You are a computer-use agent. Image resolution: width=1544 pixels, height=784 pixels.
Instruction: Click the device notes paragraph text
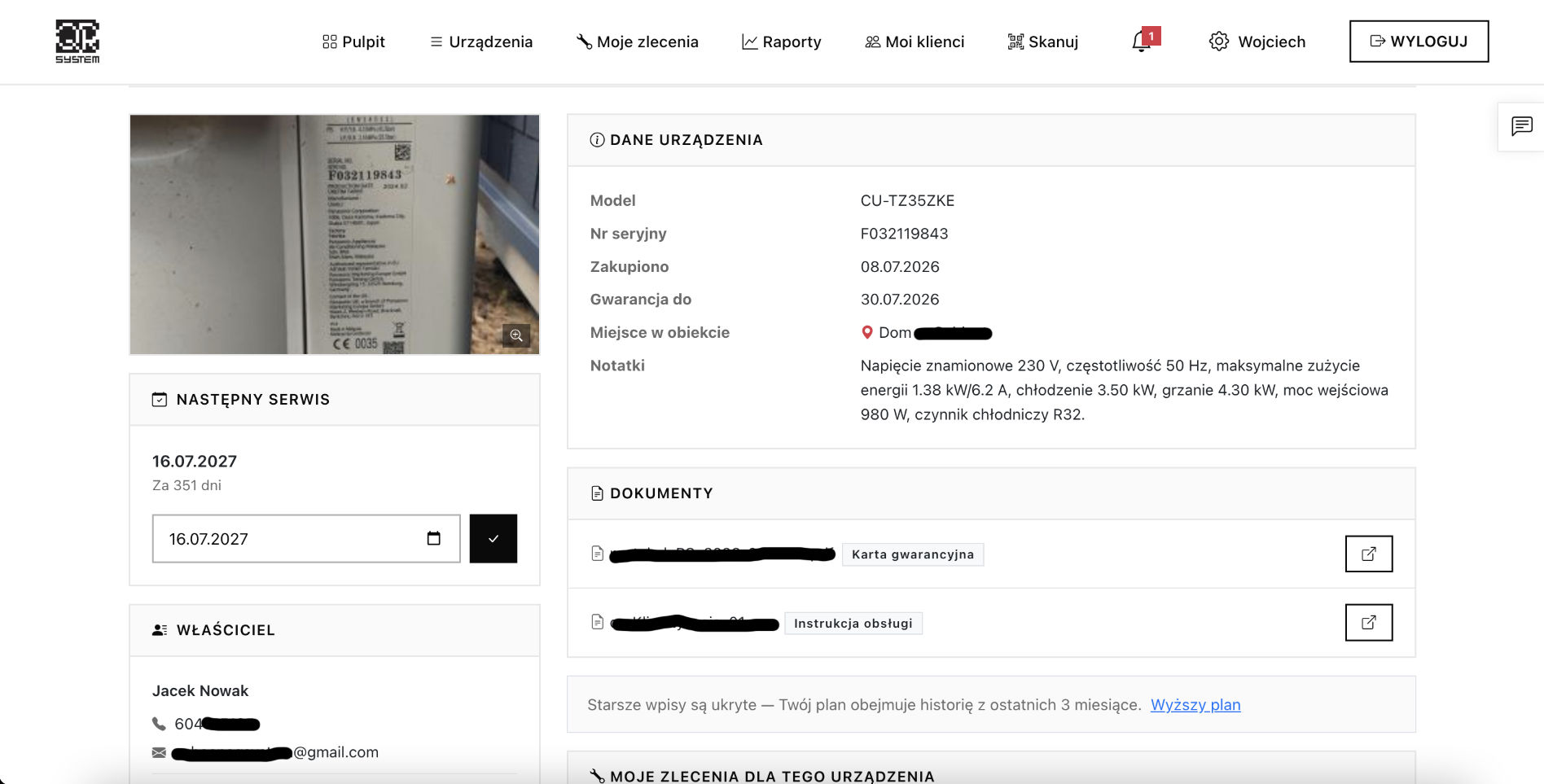pos(1125,390)
